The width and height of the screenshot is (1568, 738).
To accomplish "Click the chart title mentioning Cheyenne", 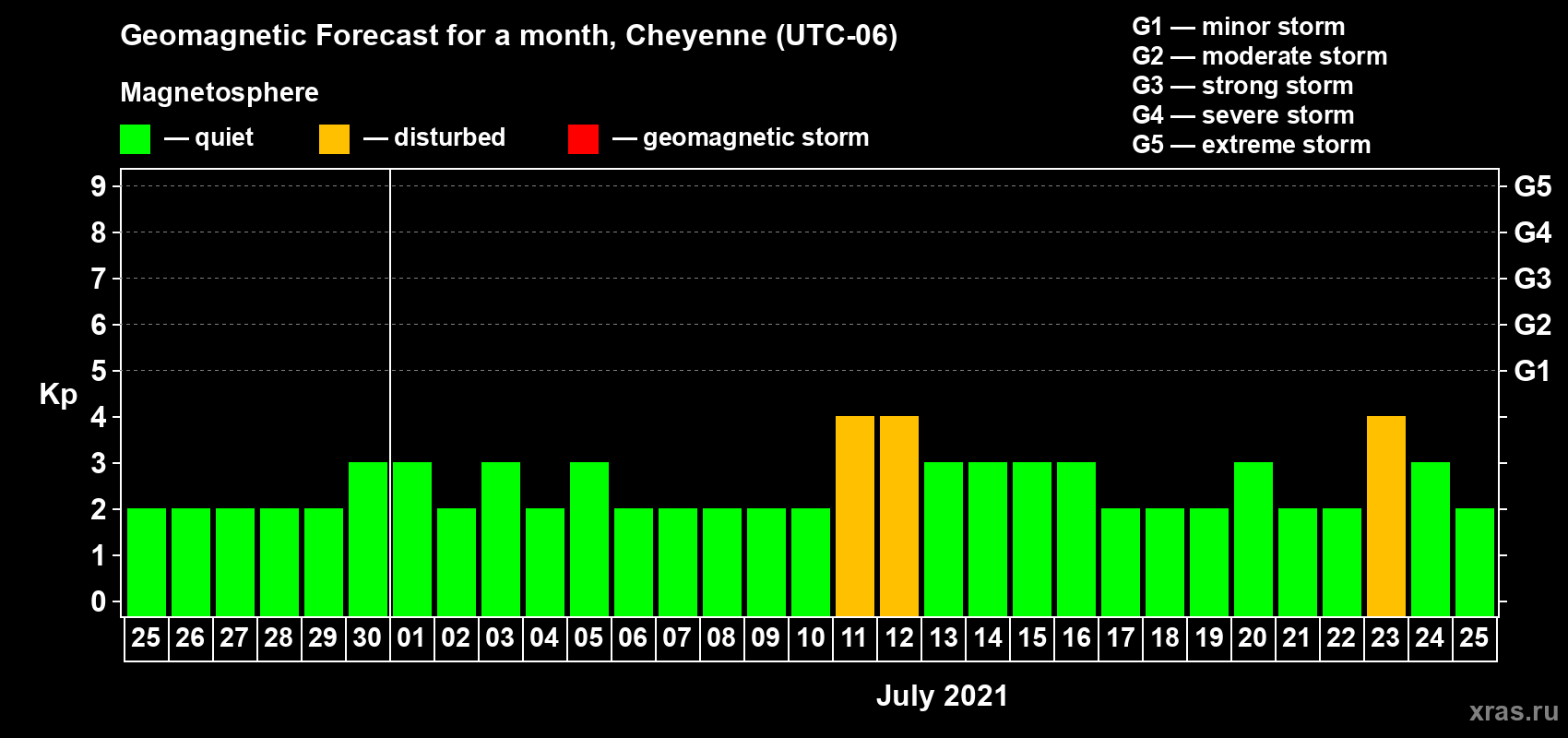I will point(509,35).
